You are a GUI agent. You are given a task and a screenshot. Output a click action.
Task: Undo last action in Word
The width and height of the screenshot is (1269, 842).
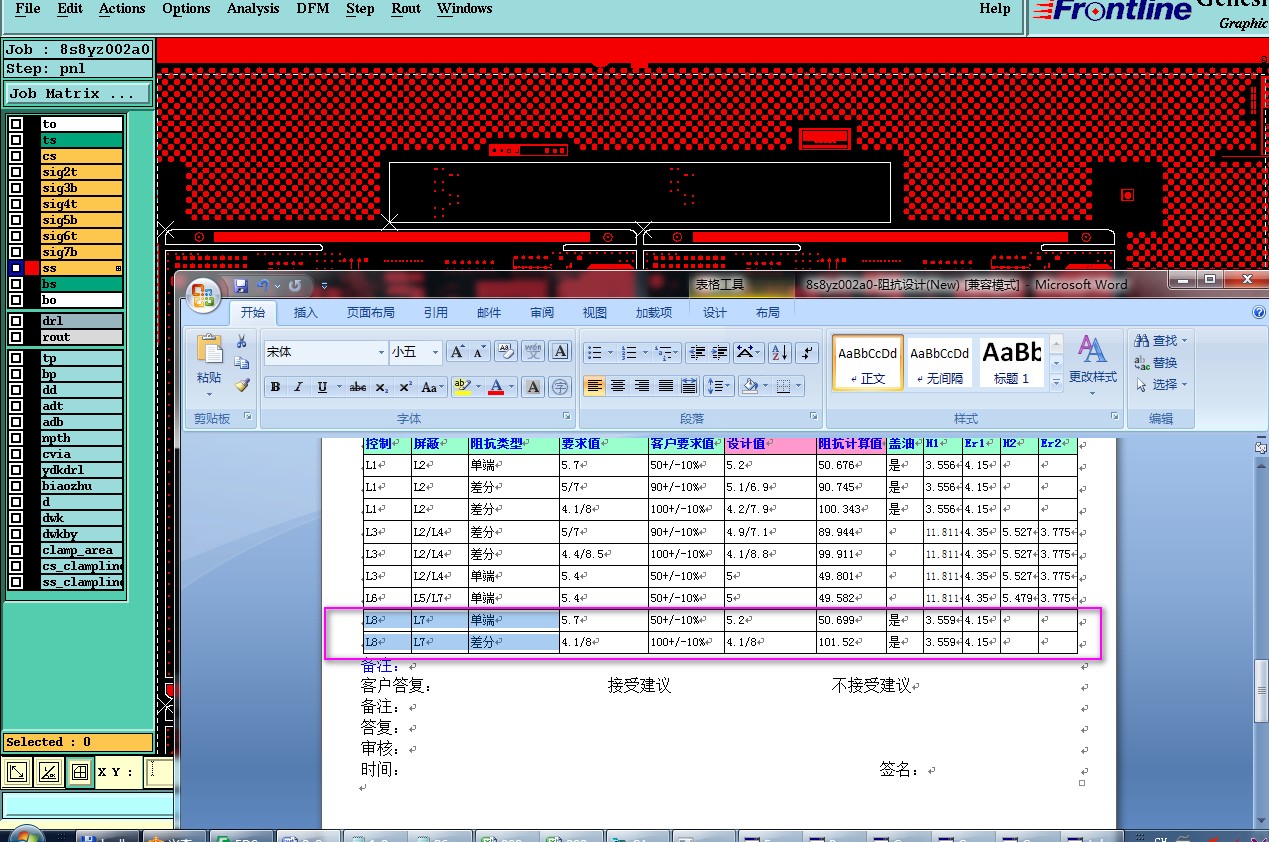(x=263, y=286)
